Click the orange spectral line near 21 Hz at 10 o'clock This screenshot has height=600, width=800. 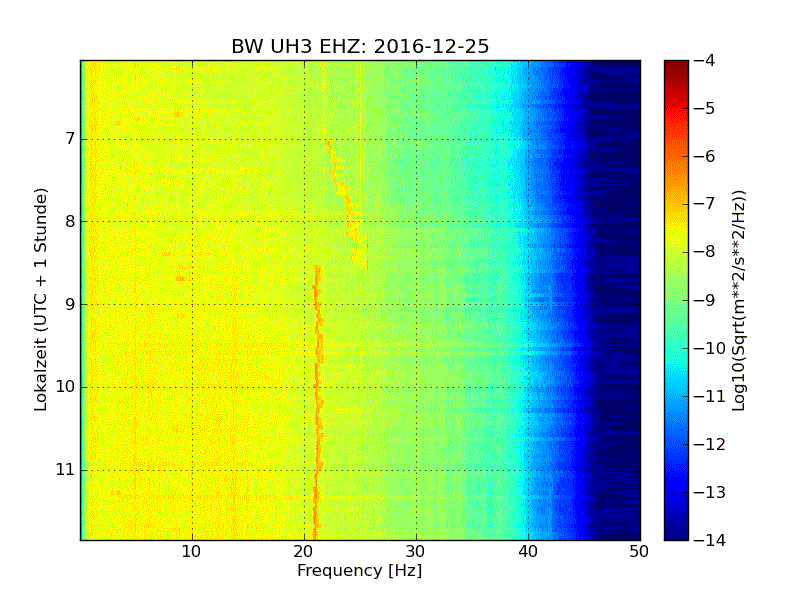(x=317, y=387)
